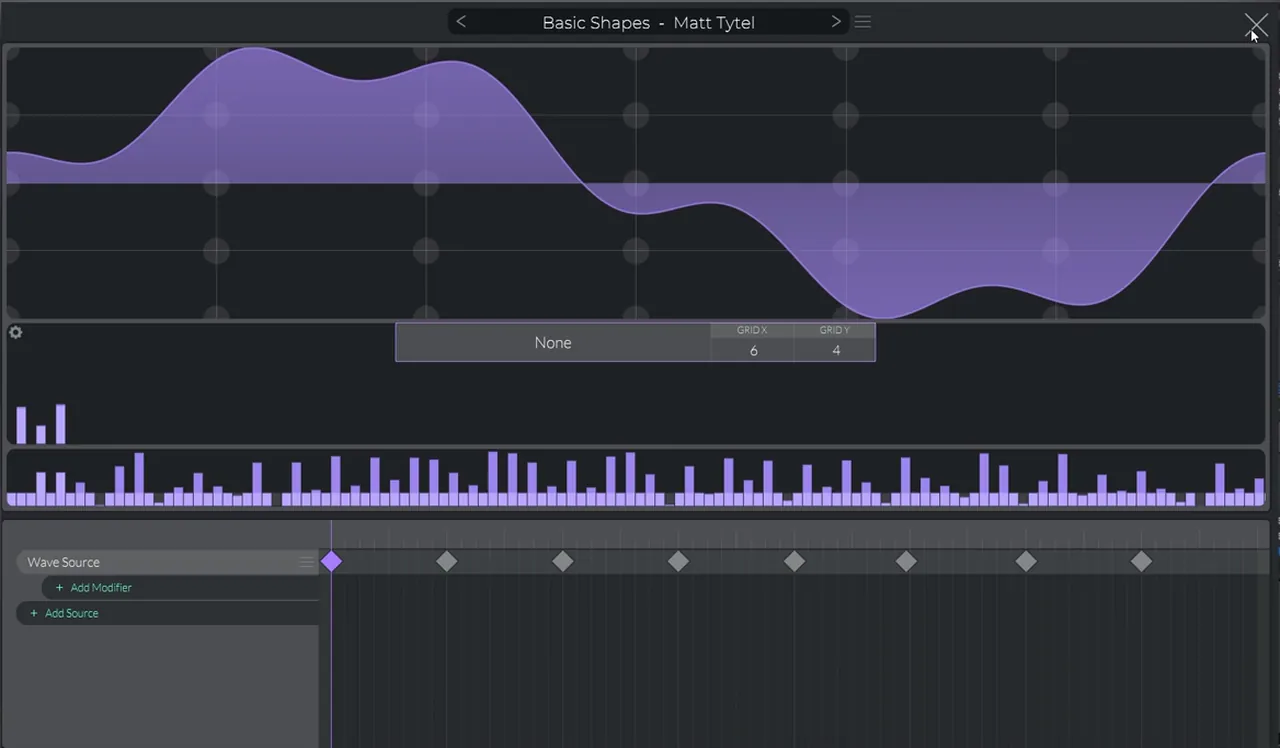Open the Wave Source row menu icon
1280x748 pixels.
(x=307, y=562)
